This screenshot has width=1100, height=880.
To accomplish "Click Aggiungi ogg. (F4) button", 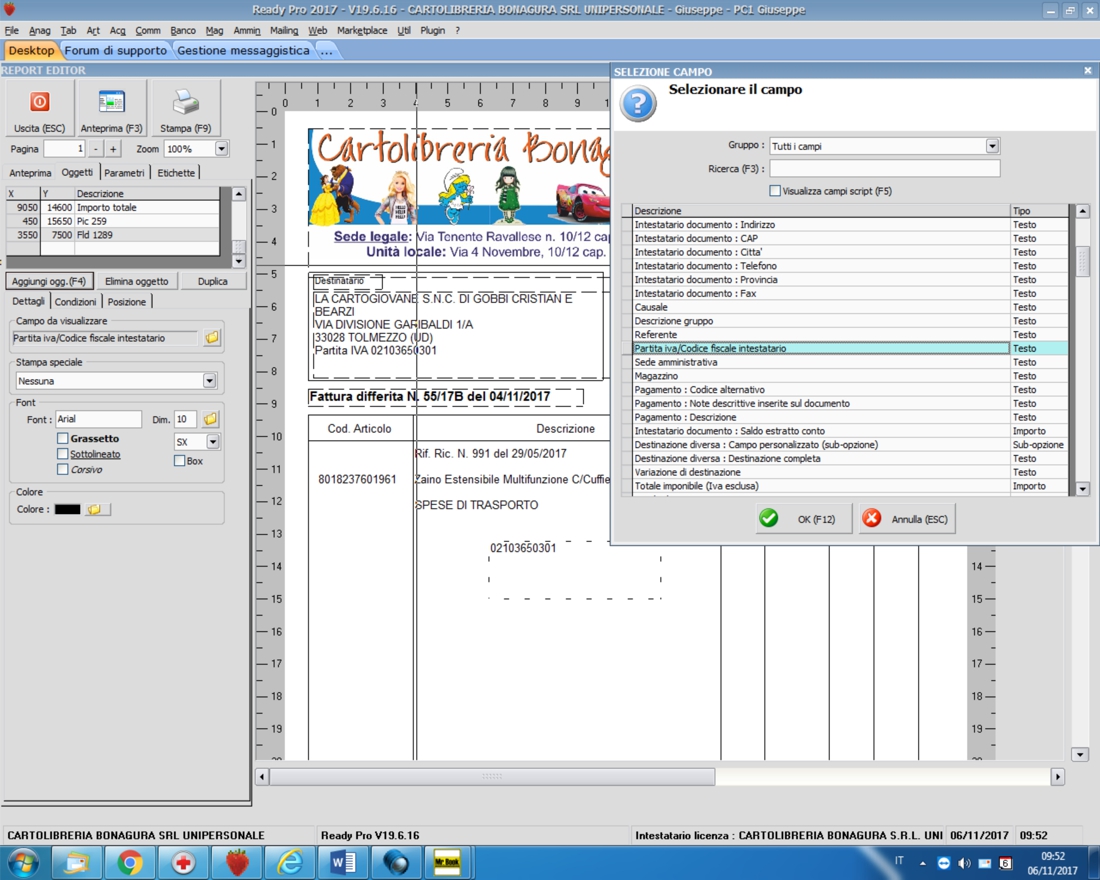I will [x=49, y=281].
